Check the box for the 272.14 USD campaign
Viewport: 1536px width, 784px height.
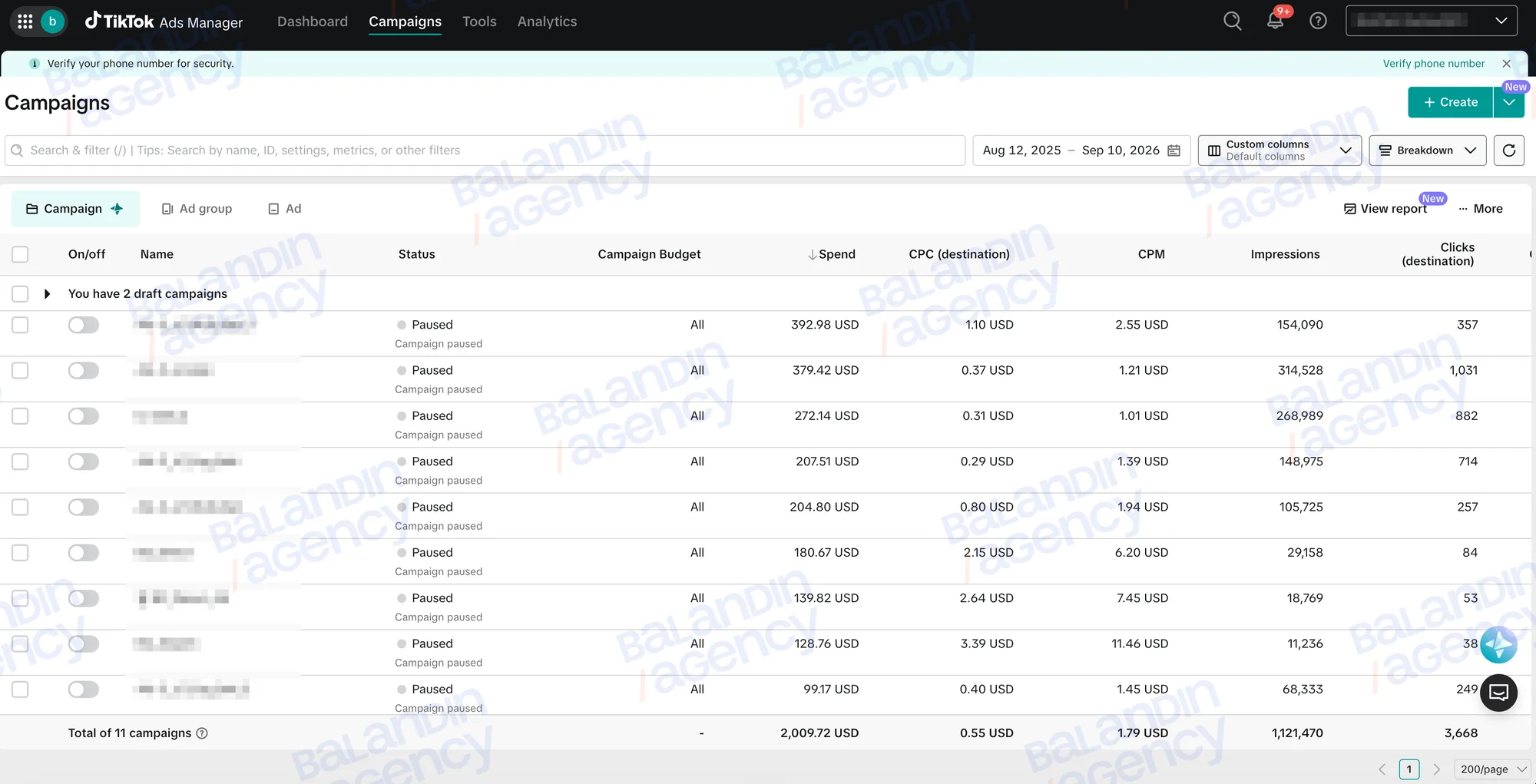click(x=20, y=416)
